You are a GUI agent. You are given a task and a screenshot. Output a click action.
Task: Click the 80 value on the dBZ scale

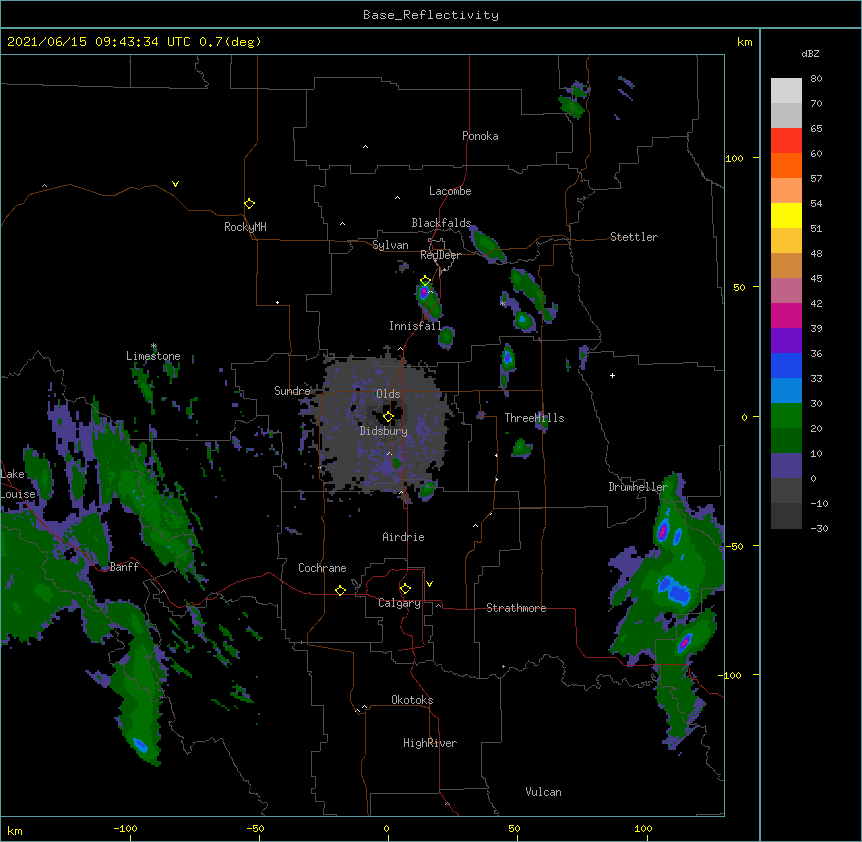[x=816, y=79]
